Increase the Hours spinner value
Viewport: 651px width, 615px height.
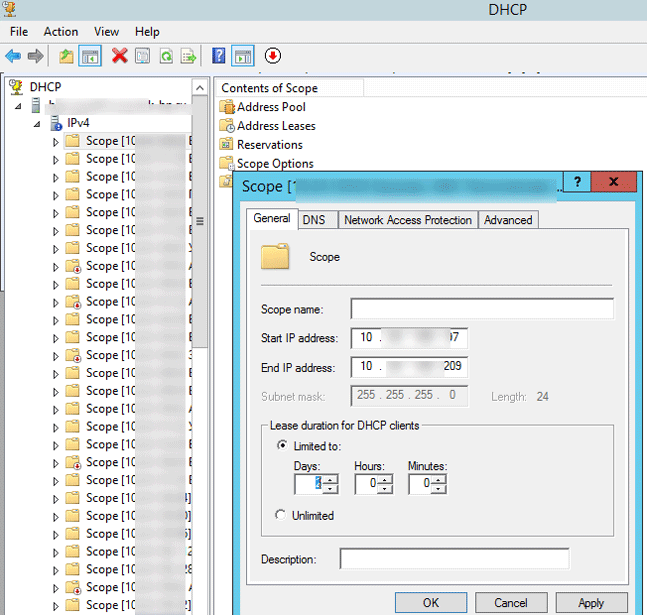[385, 480]
